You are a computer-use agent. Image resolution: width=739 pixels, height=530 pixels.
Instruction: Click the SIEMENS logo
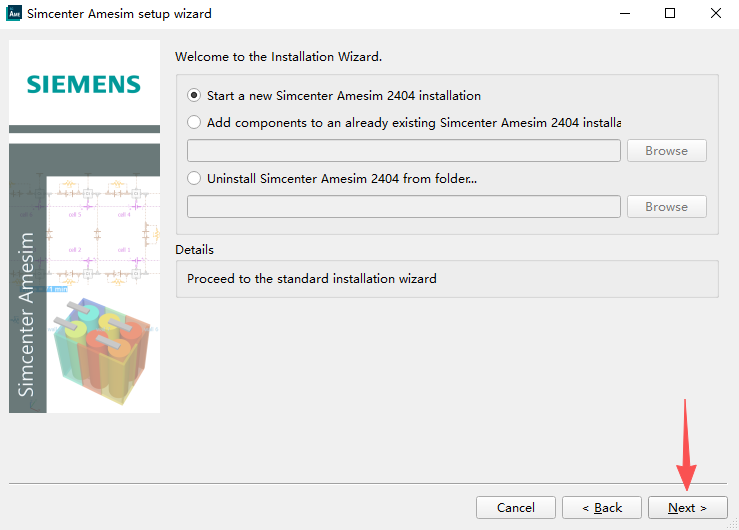coord(84,85)
